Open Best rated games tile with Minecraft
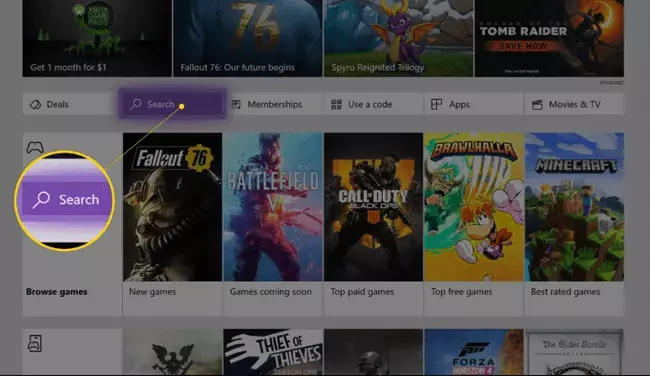 (574, 224)
